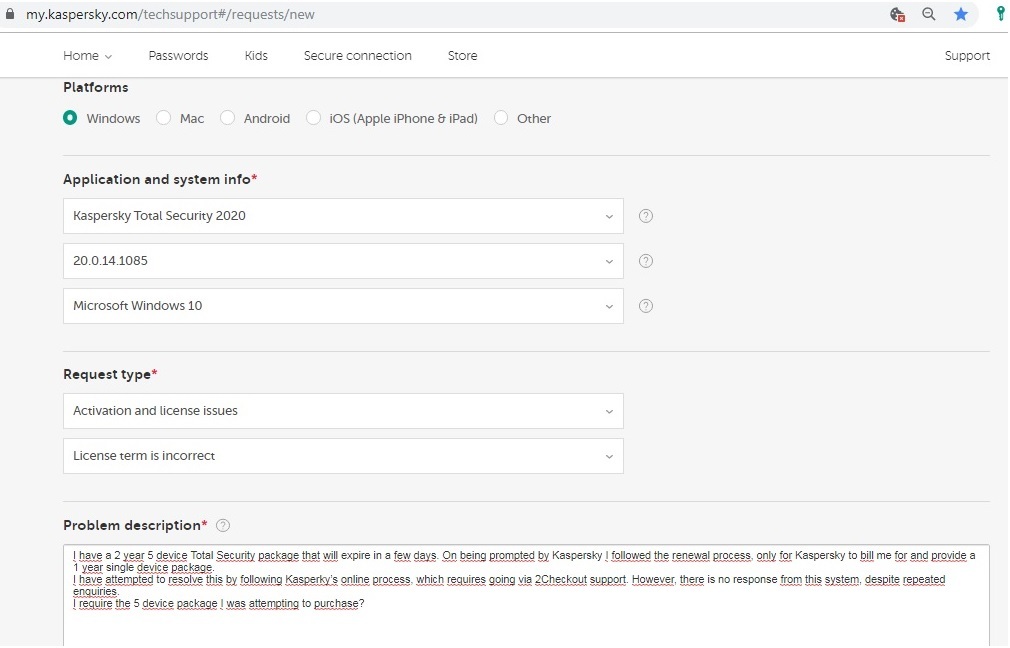
Task: Select the Other platform radio button
Action: tap(501, 118)
